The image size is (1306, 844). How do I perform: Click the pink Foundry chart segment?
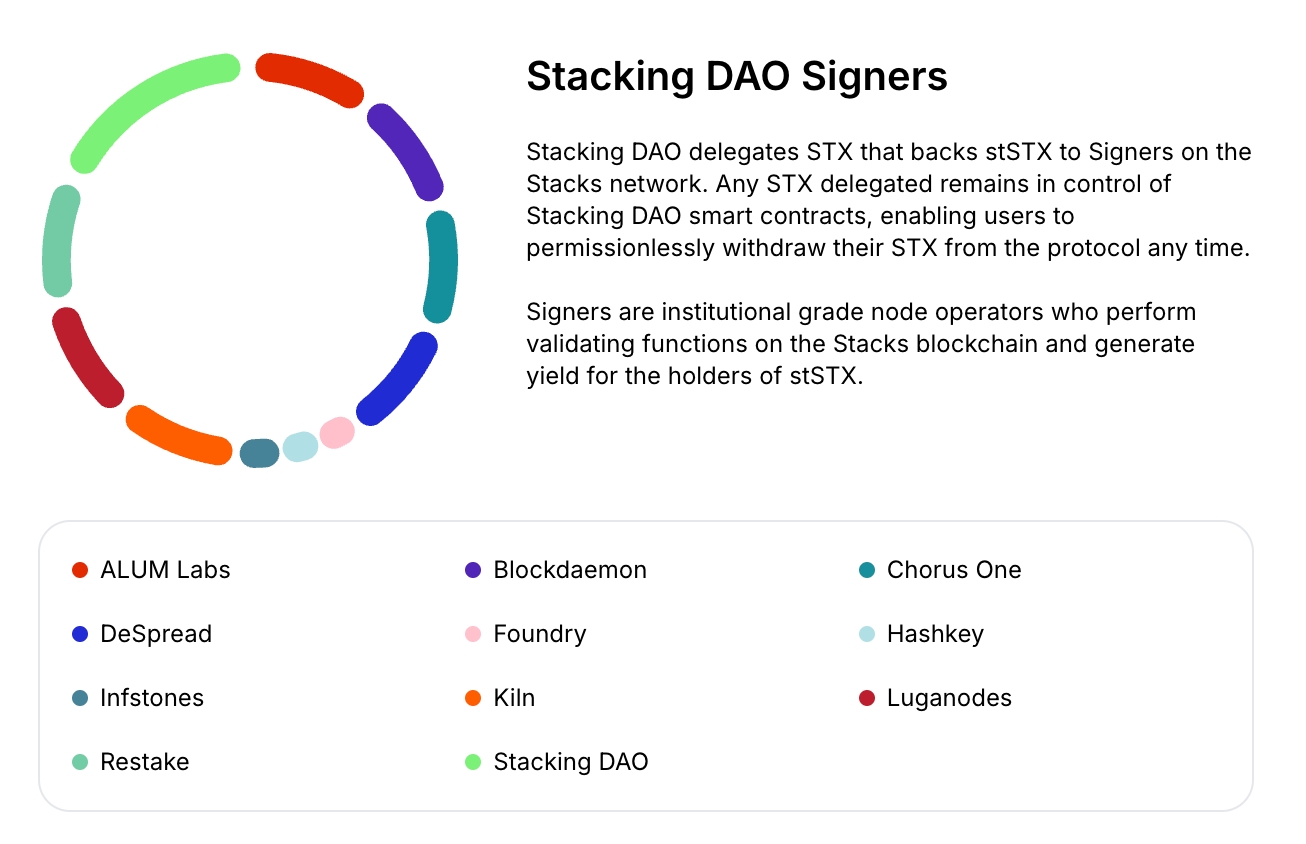click(337, 433)
